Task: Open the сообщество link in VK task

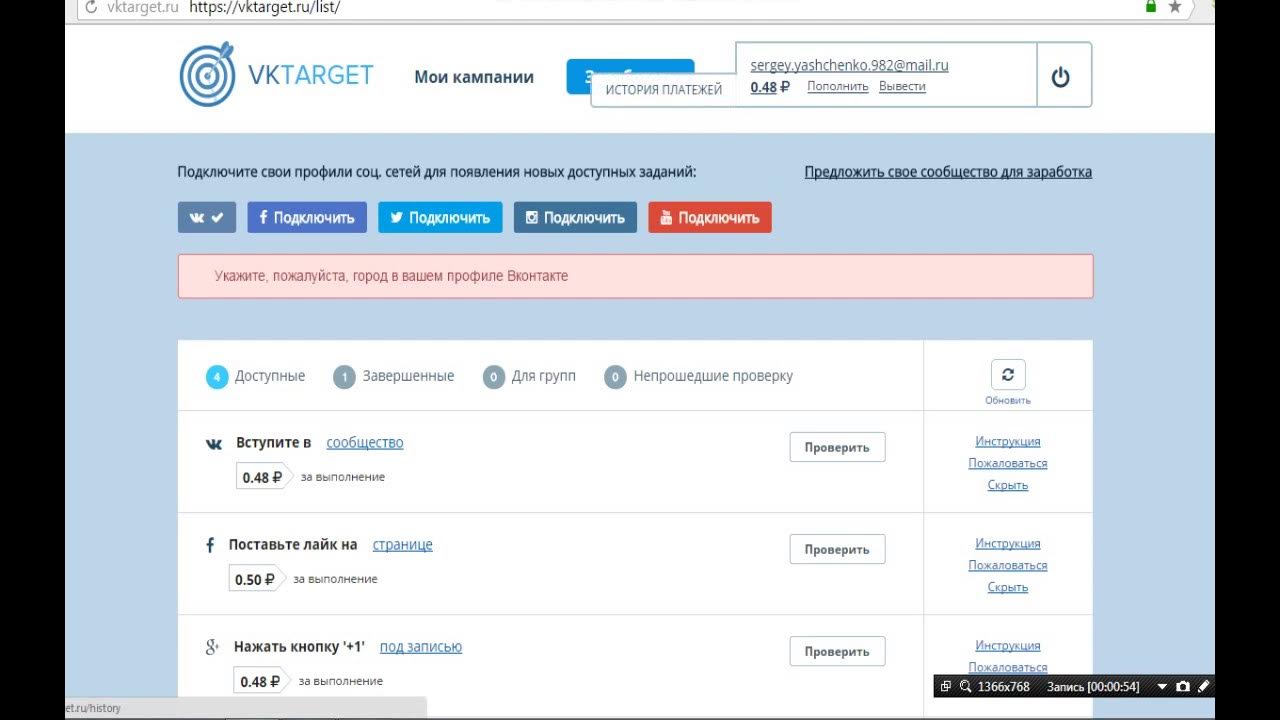Action: click(365, 442)
